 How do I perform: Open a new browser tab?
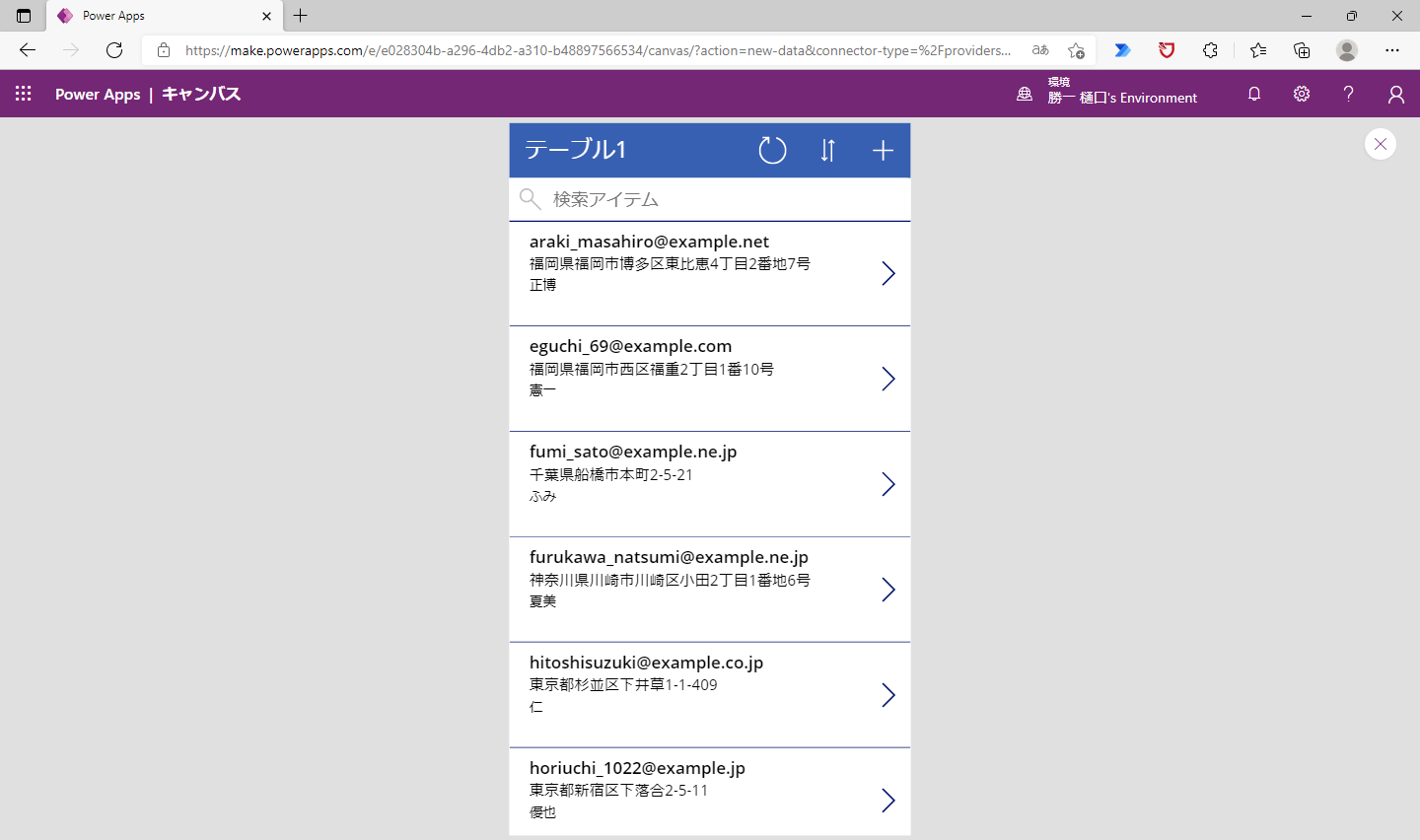301,16
